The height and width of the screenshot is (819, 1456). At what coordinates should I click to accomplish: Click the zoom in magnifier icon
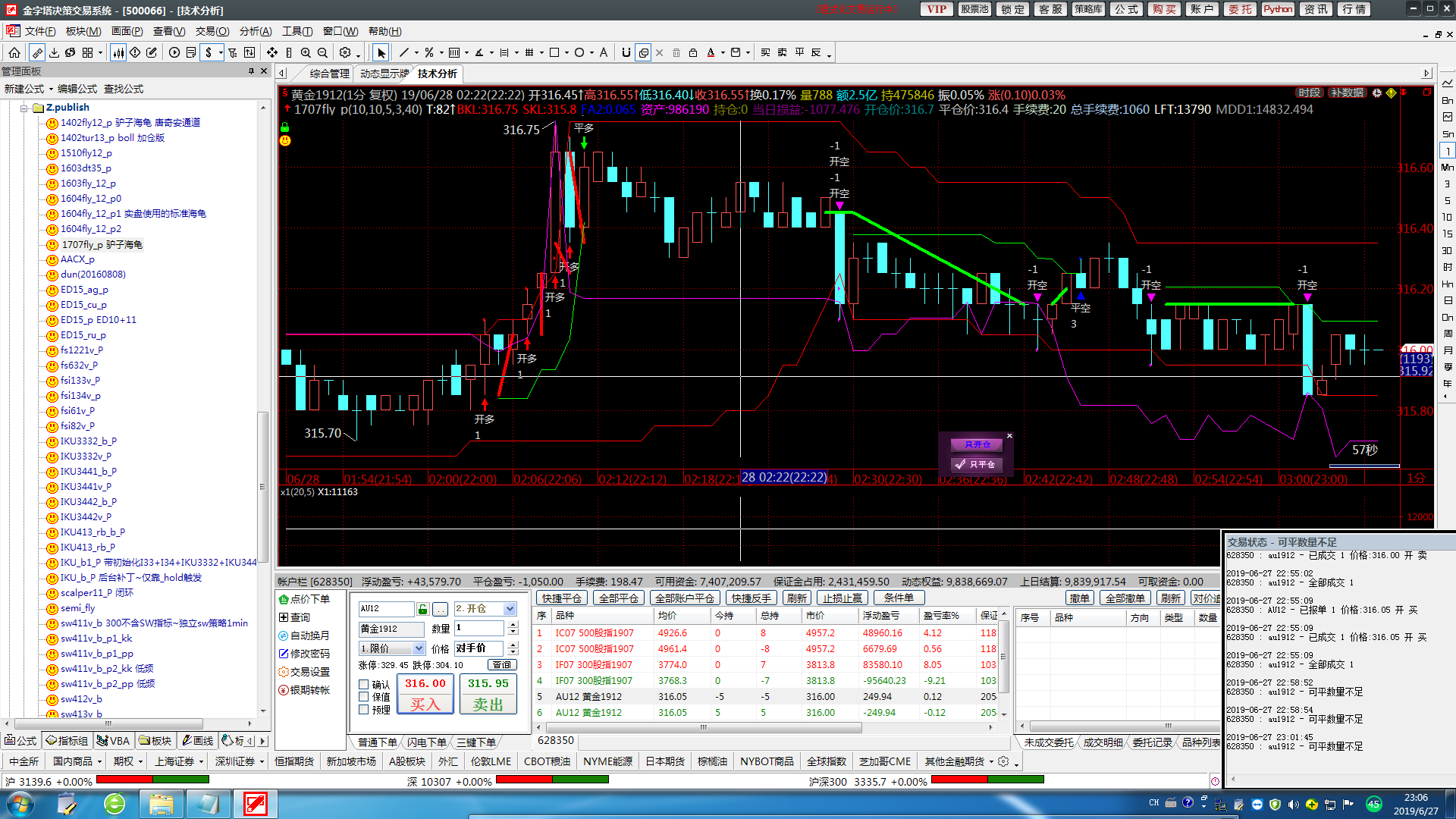306,52
